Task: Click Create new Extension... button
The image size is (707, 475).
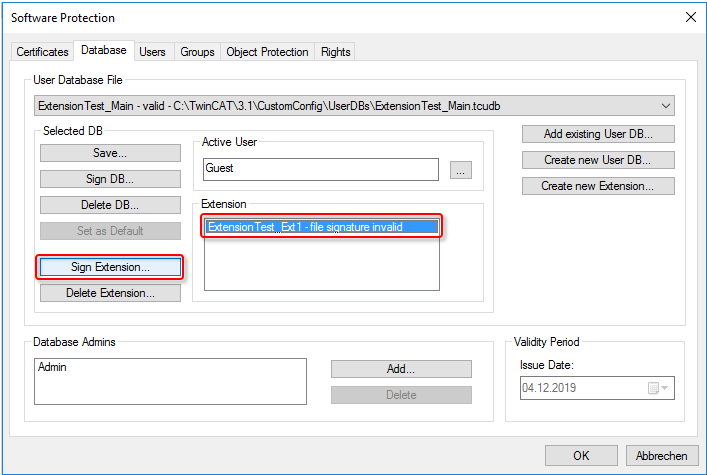Action: (598, 186)
